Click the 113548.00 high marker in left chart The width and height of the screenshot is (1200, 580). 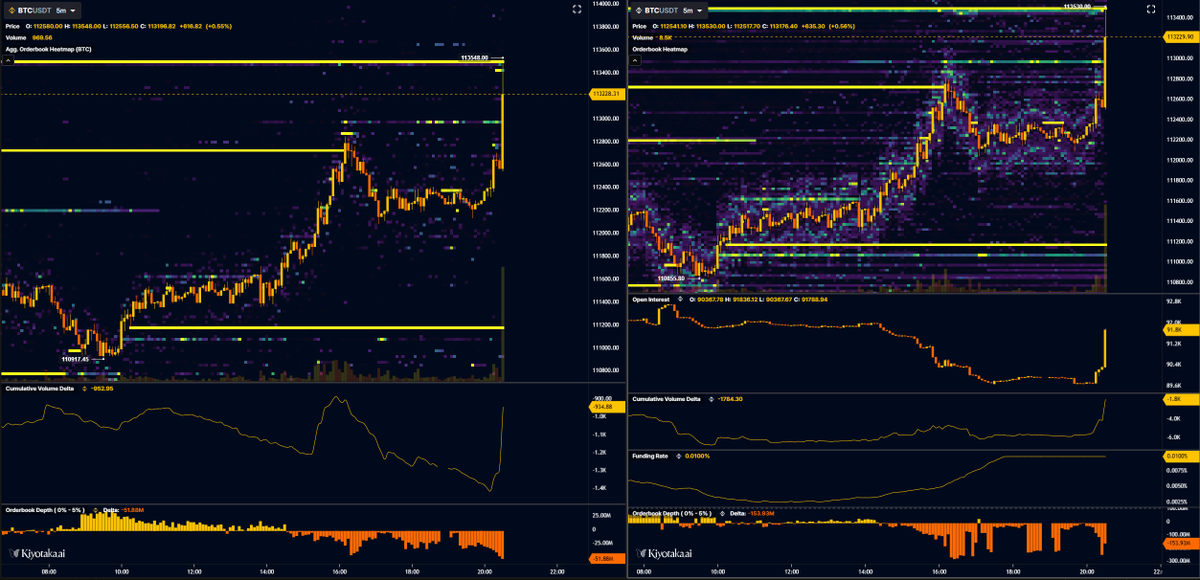(475, 58)
